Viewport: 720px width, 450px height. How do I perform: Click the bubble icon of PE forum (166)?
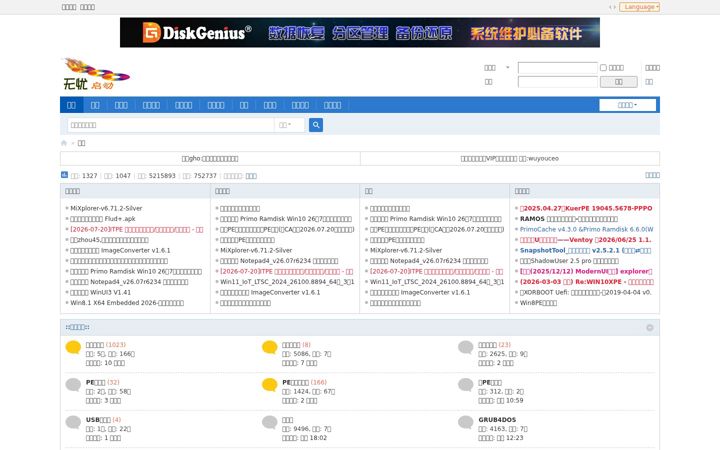point(270,385)
